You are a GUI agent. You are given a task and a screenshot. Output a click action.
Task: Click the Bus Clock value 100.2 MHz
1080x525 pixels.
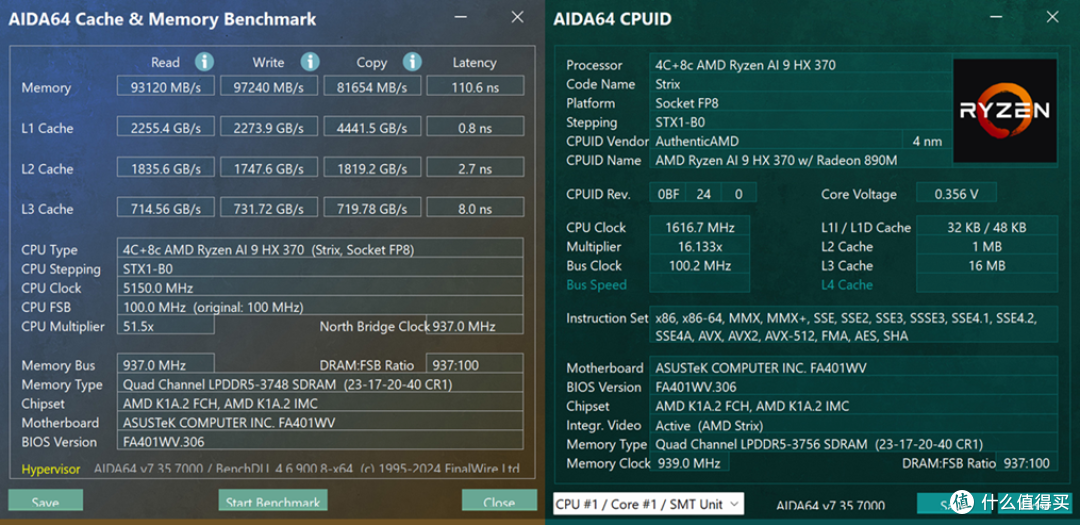click(x=700, y=266)
